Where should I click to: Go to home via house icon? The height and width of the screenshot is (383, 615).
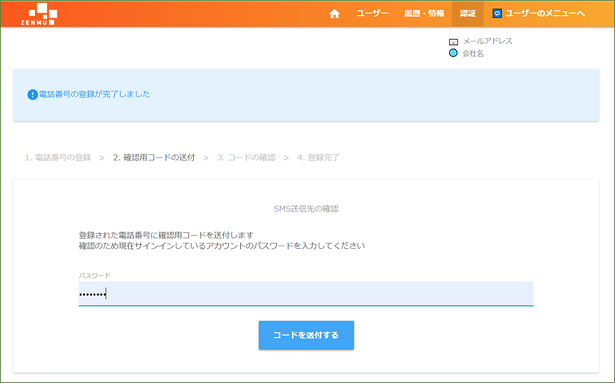tap(334, 14)
